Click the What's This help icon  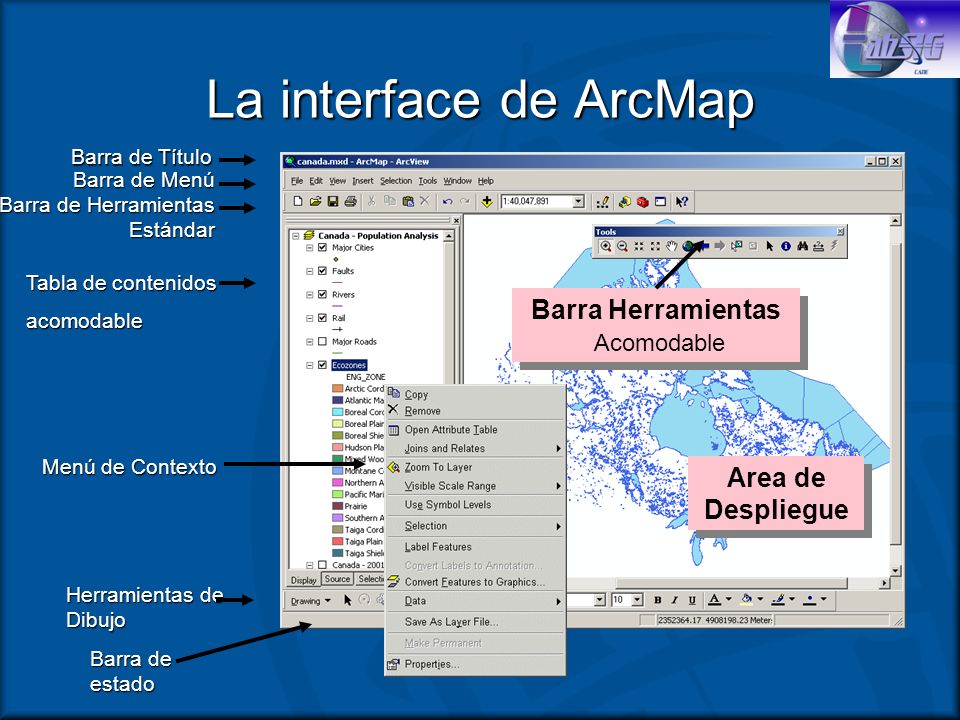coord(681,201)
